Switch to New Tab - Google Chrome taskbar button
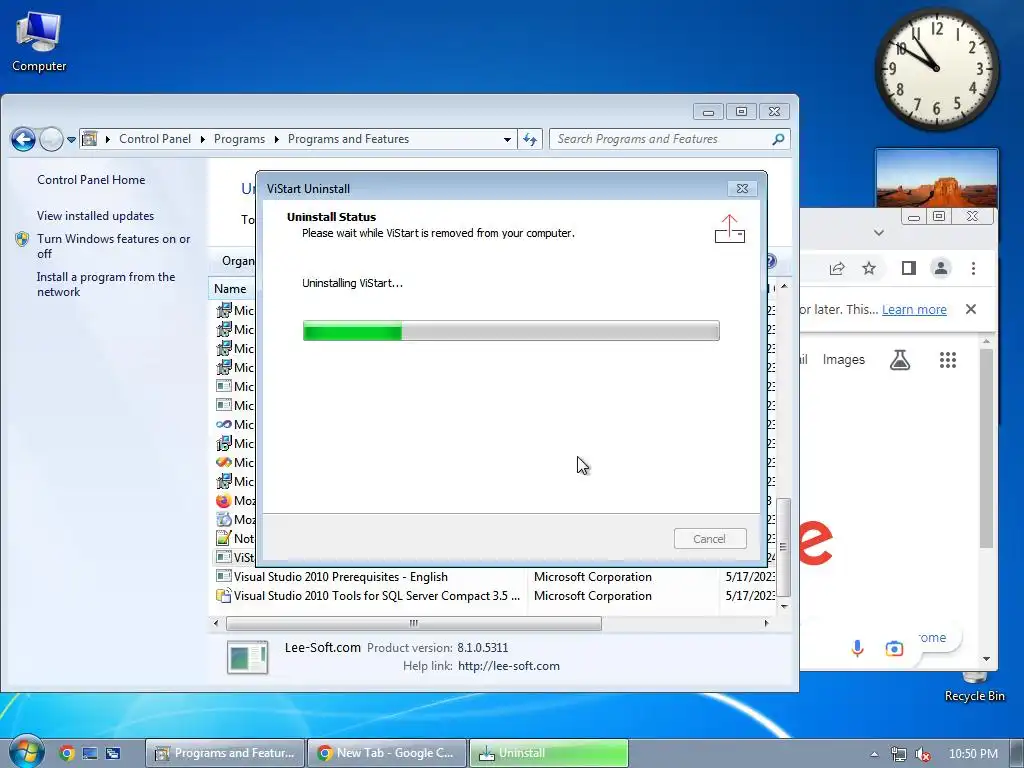Image resolution: width=1024 pixels, height=768 pixels. 387,753
